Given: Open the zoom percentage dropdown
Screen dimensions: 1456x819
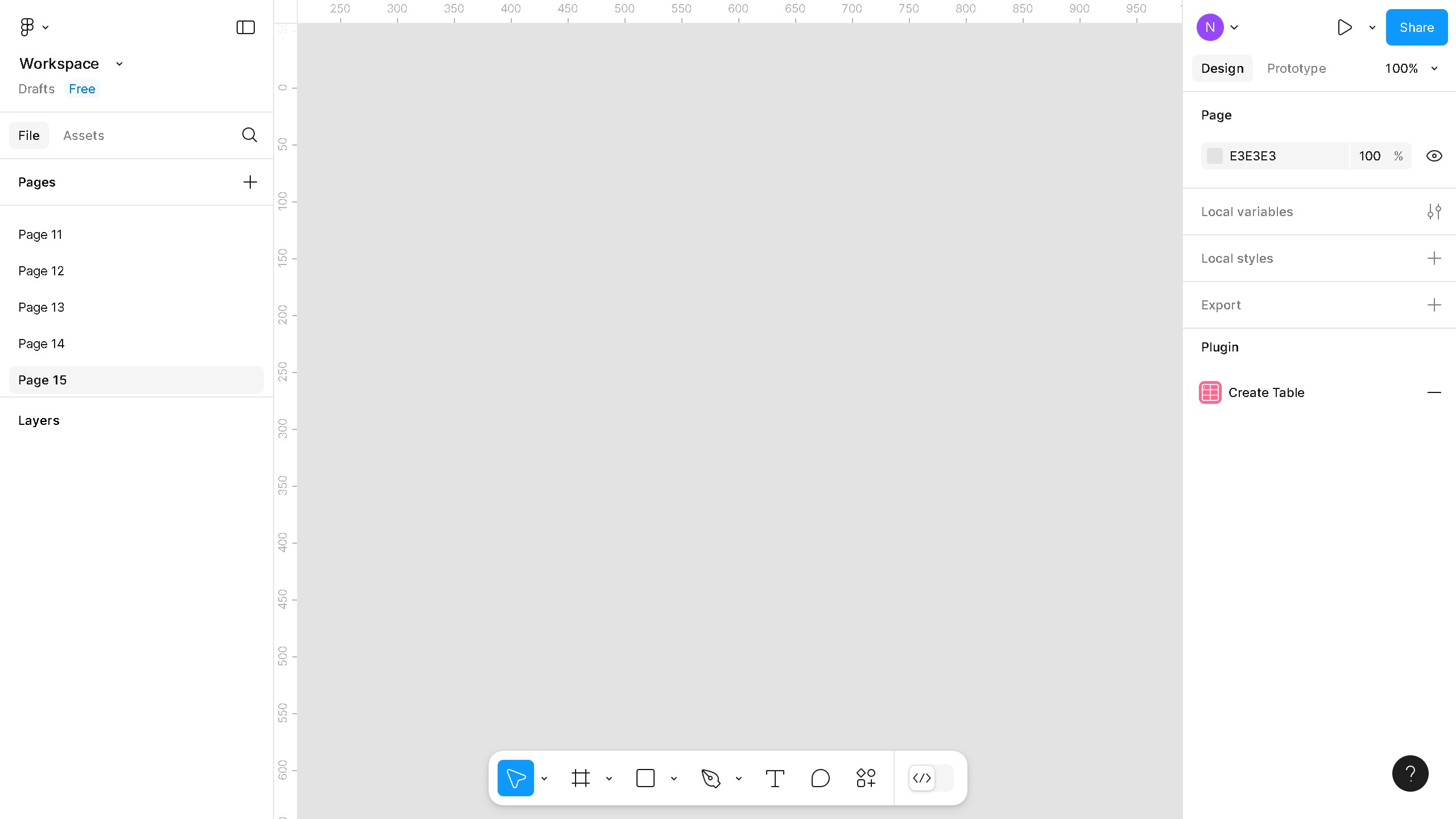Looking at the screenshot, I should coord(1412,68).
